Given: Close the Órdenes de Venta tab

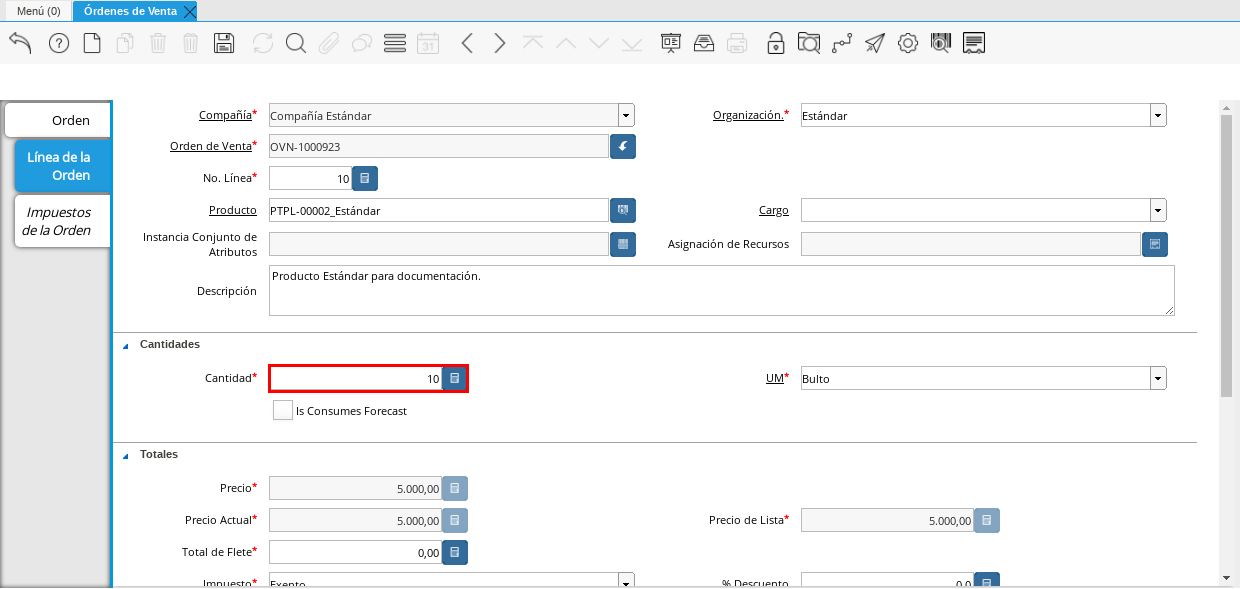Looking at the screenshot, I should 190,11.
